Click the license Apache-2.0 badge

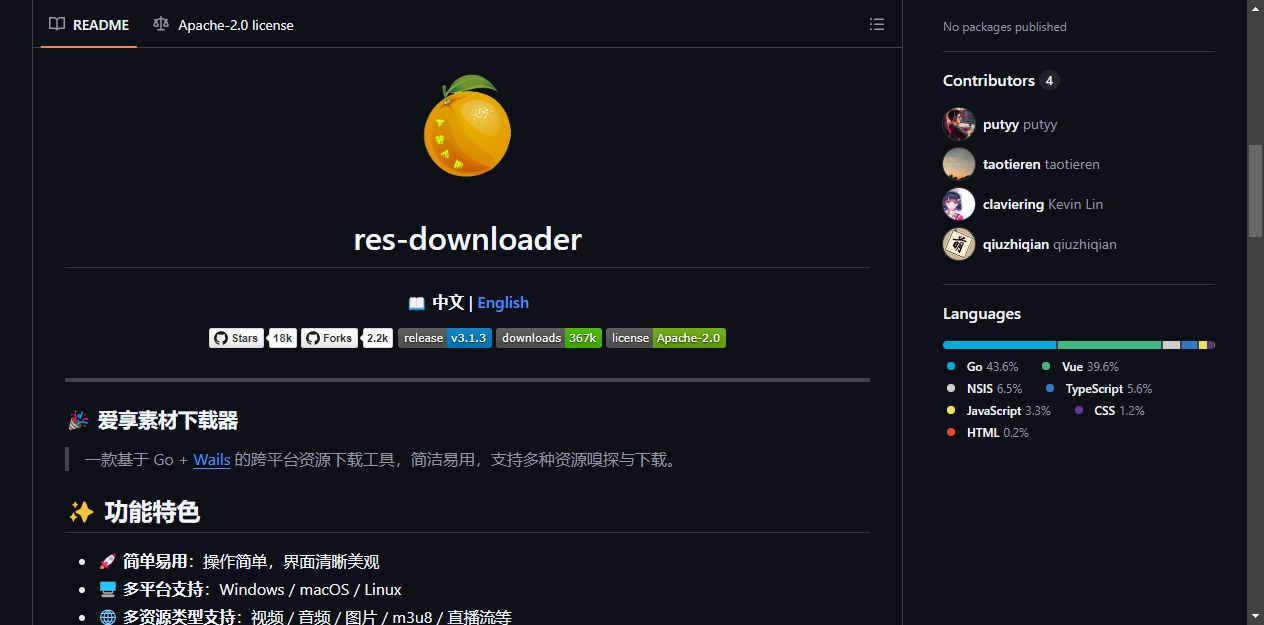point(666,338)
